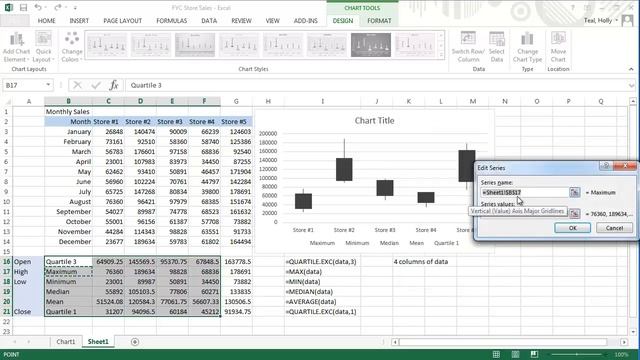640x360 pixels.
Task: Select the cell with =MAX(data)
Action: [322, 271]
